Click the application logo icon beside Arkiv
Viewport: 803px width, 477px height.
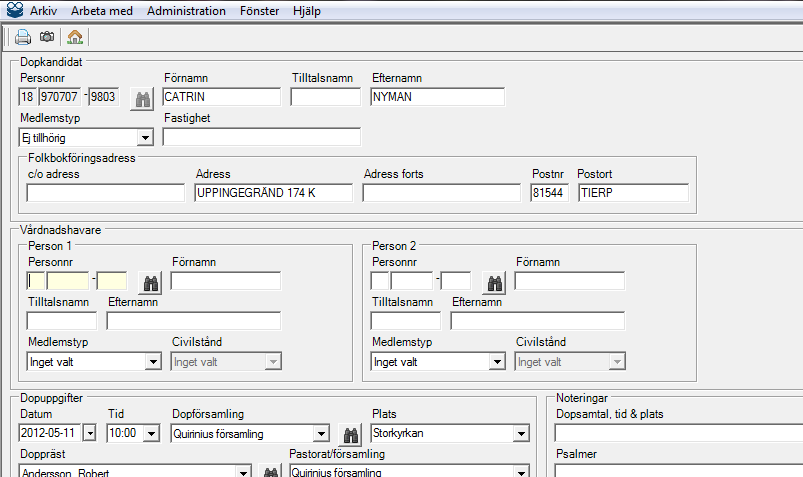[x=15, y=10]
